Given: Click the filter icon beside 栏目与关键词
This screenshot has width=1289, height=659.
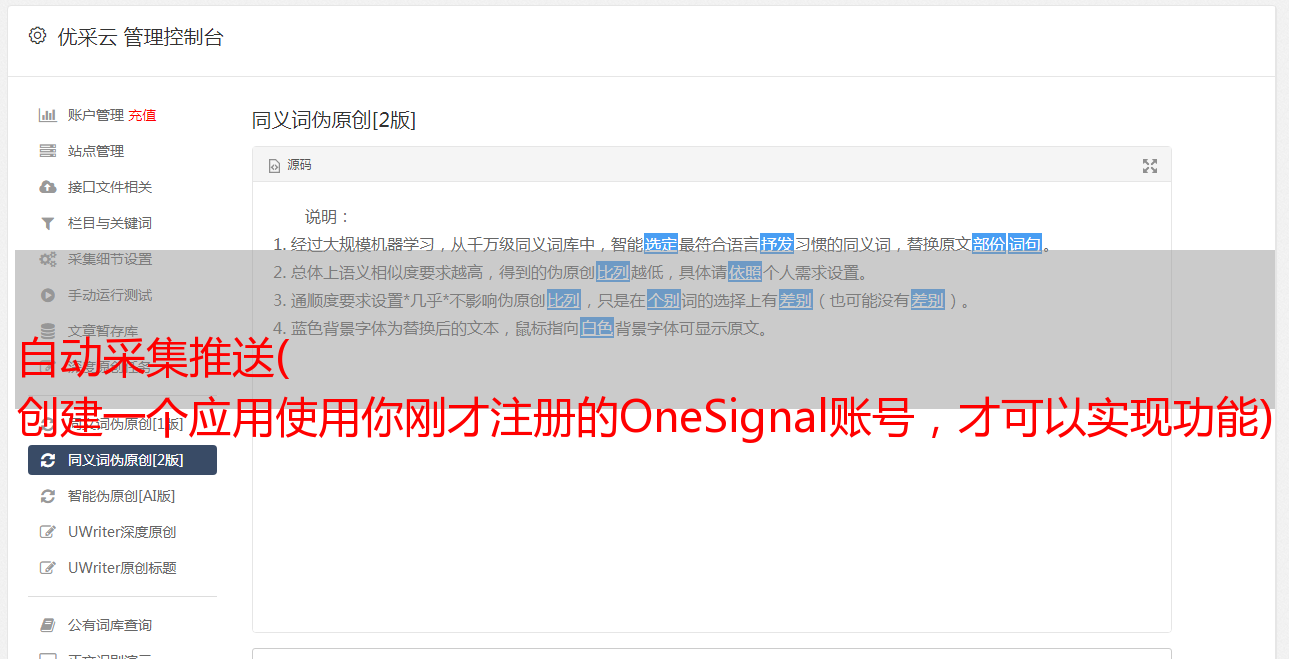Looking at the screenshot, I should [47, 223].
